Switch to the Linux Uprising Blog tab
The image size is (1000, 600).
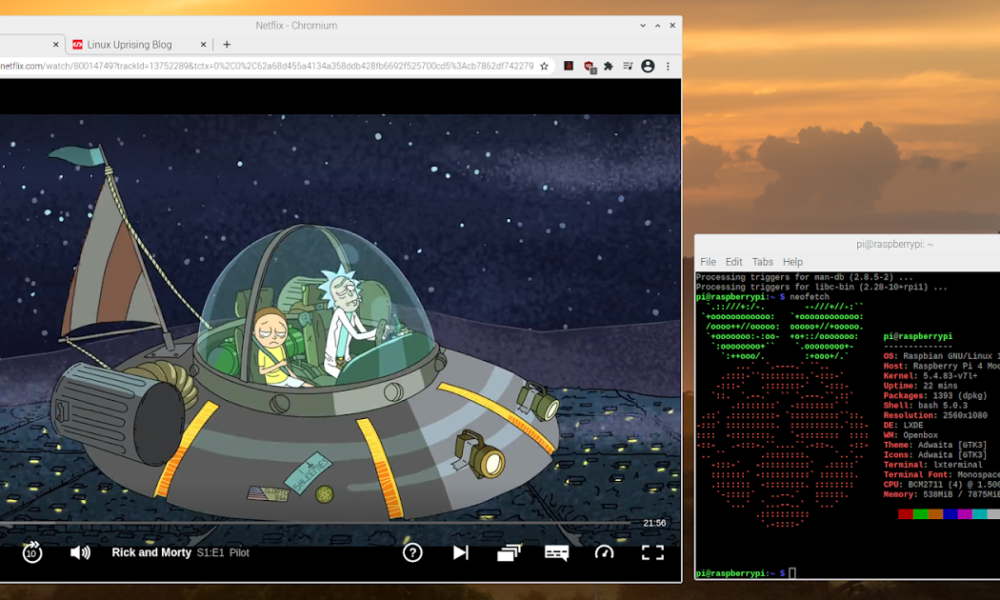pyautogui.click(x=129, y=45)
